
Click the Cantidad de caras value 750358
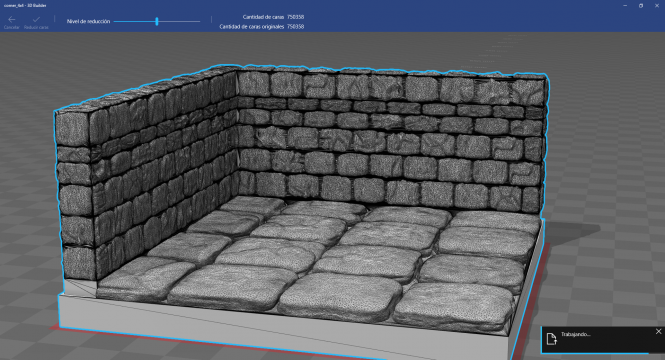[x=295, y=17]
